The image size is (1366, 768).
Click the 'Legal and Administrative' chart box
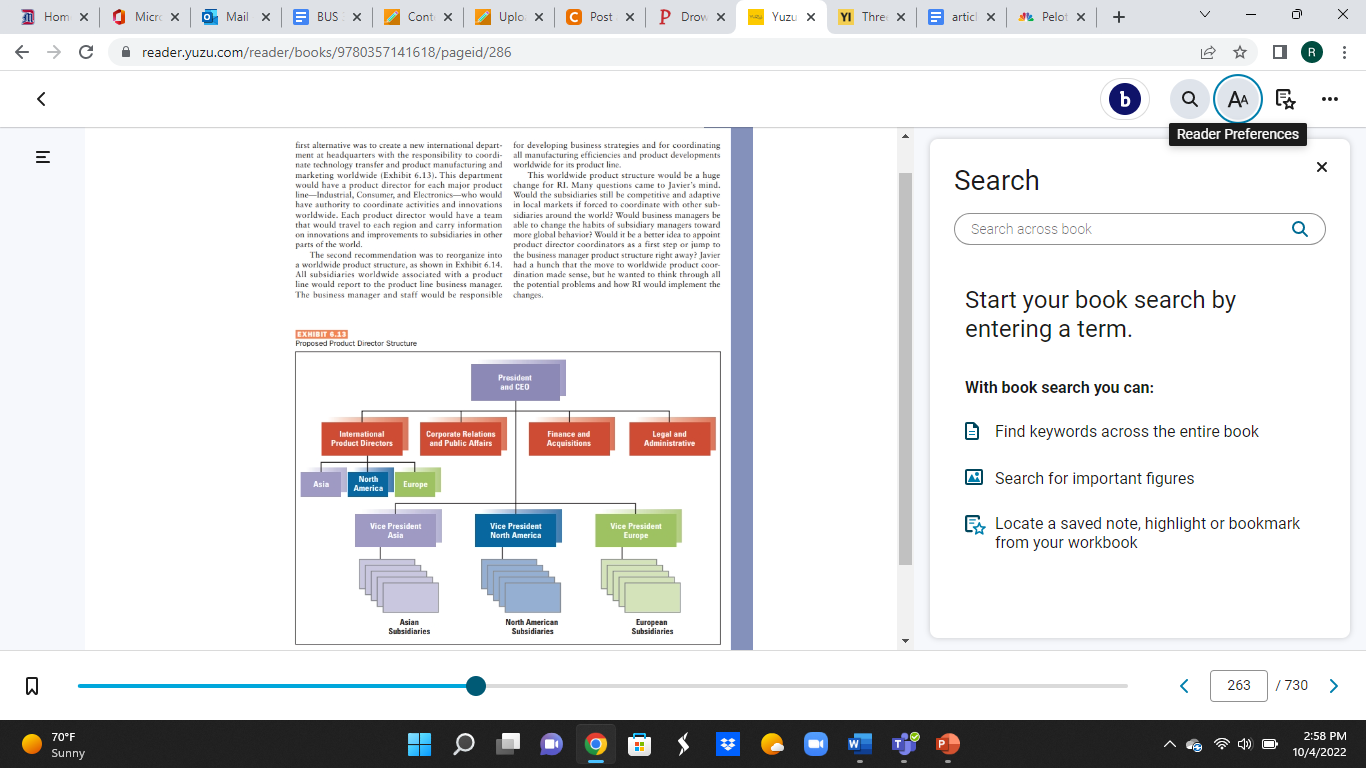669,438
